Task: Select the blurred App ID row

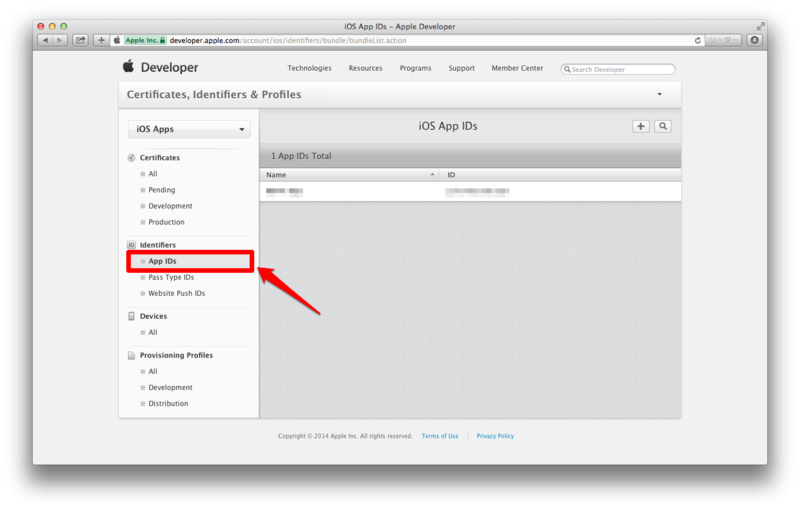Action: (x=470, y=192)
